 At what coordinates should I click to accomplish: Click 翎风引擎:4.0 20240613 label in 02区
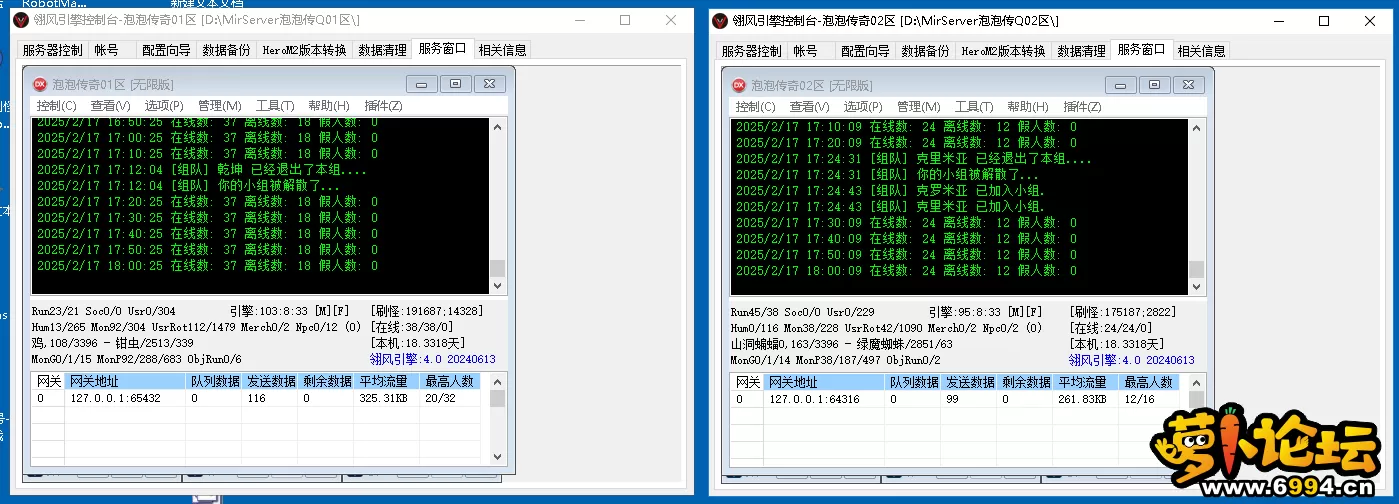1131,360
